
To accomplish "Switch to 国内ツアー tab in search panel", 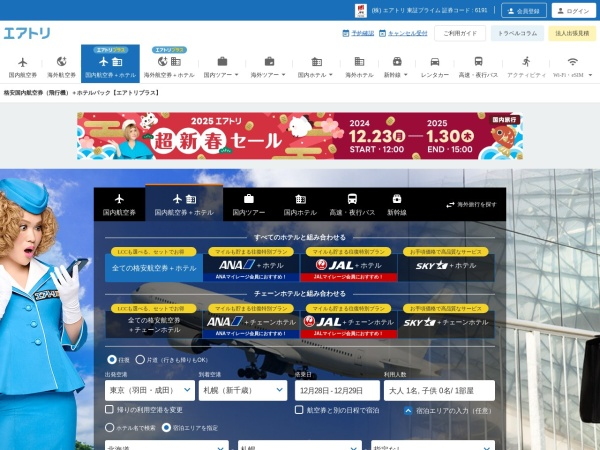I will coord(249,204).
